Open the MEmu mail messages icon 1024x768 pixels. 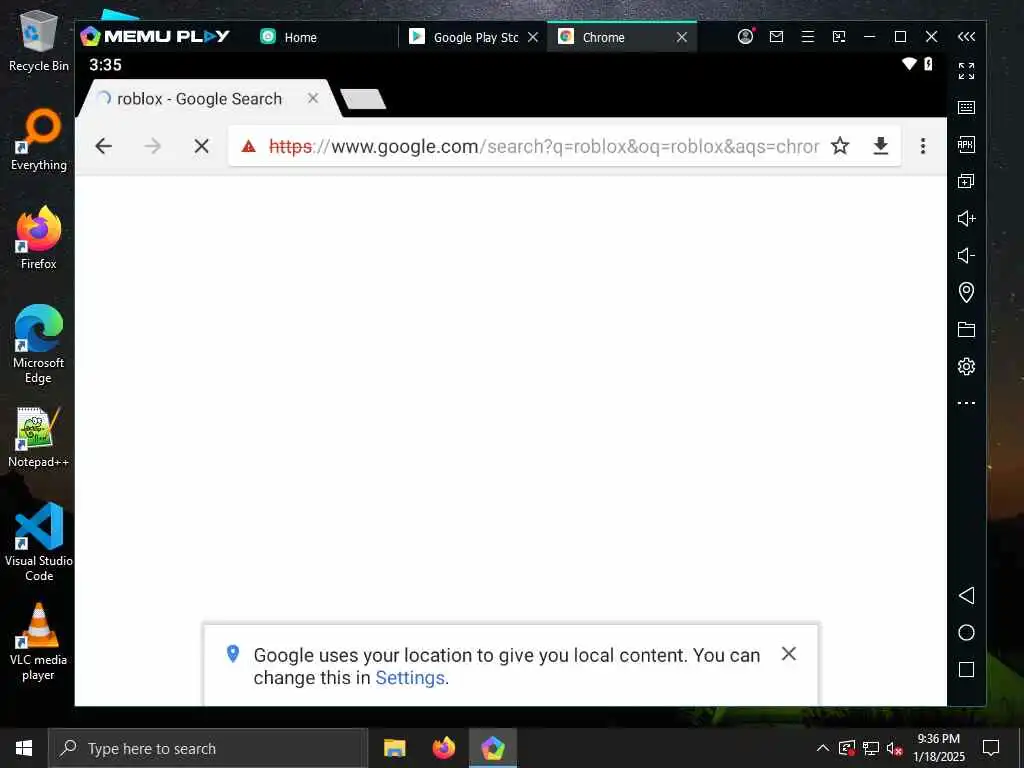tap(776, 37)
